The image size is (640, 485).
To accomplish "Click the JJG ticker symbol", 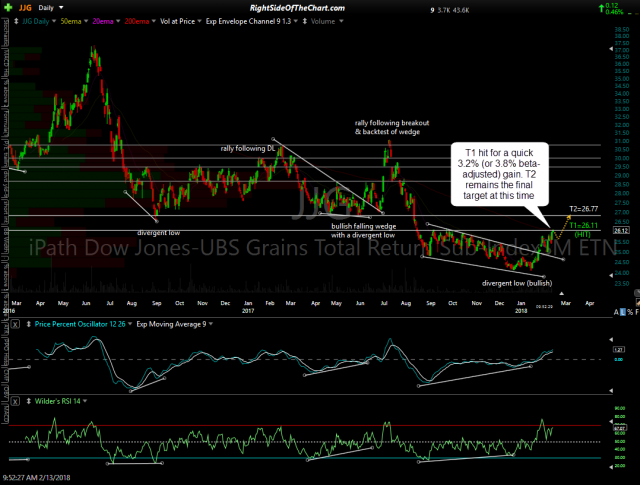I will pos(24,8).
